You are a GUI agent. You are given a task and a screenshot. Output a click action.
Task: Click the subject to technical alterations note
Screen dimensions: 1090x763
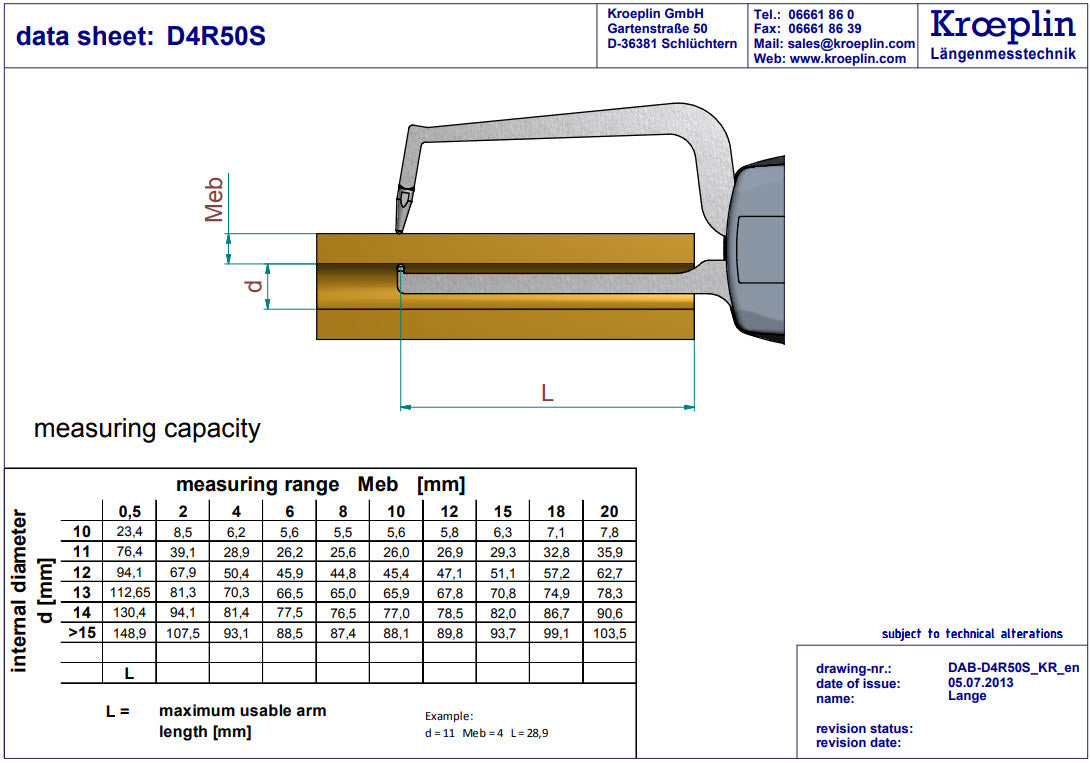tap(972, 634)
